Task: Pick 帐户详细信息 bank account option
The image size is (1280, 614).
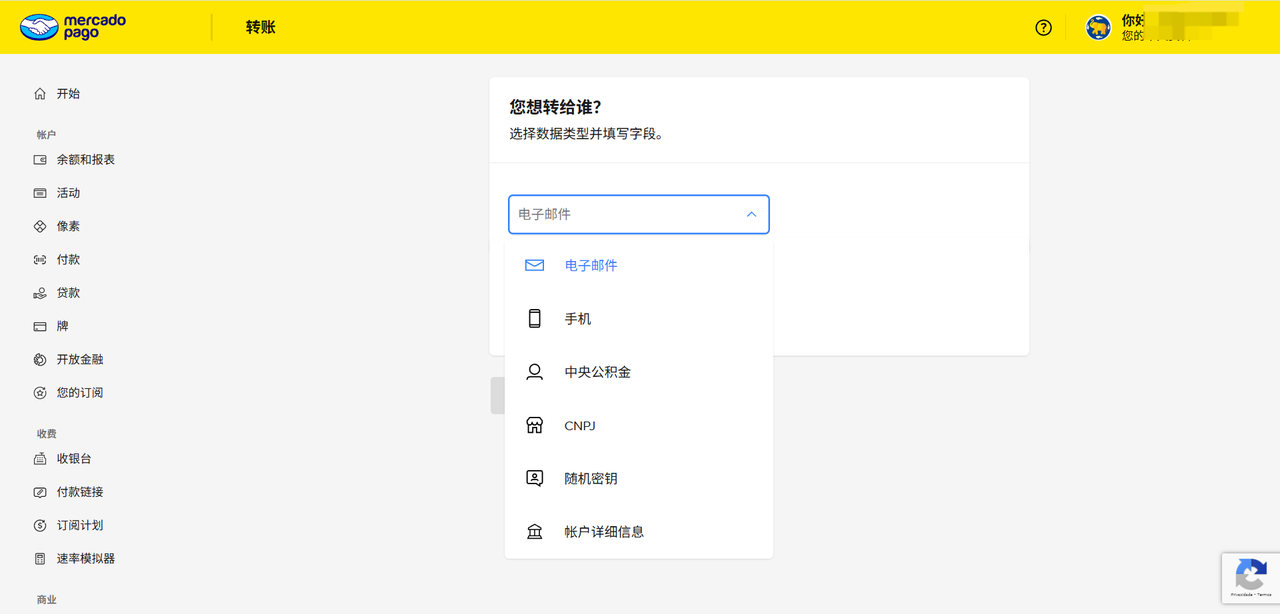Action: [604, 532]
